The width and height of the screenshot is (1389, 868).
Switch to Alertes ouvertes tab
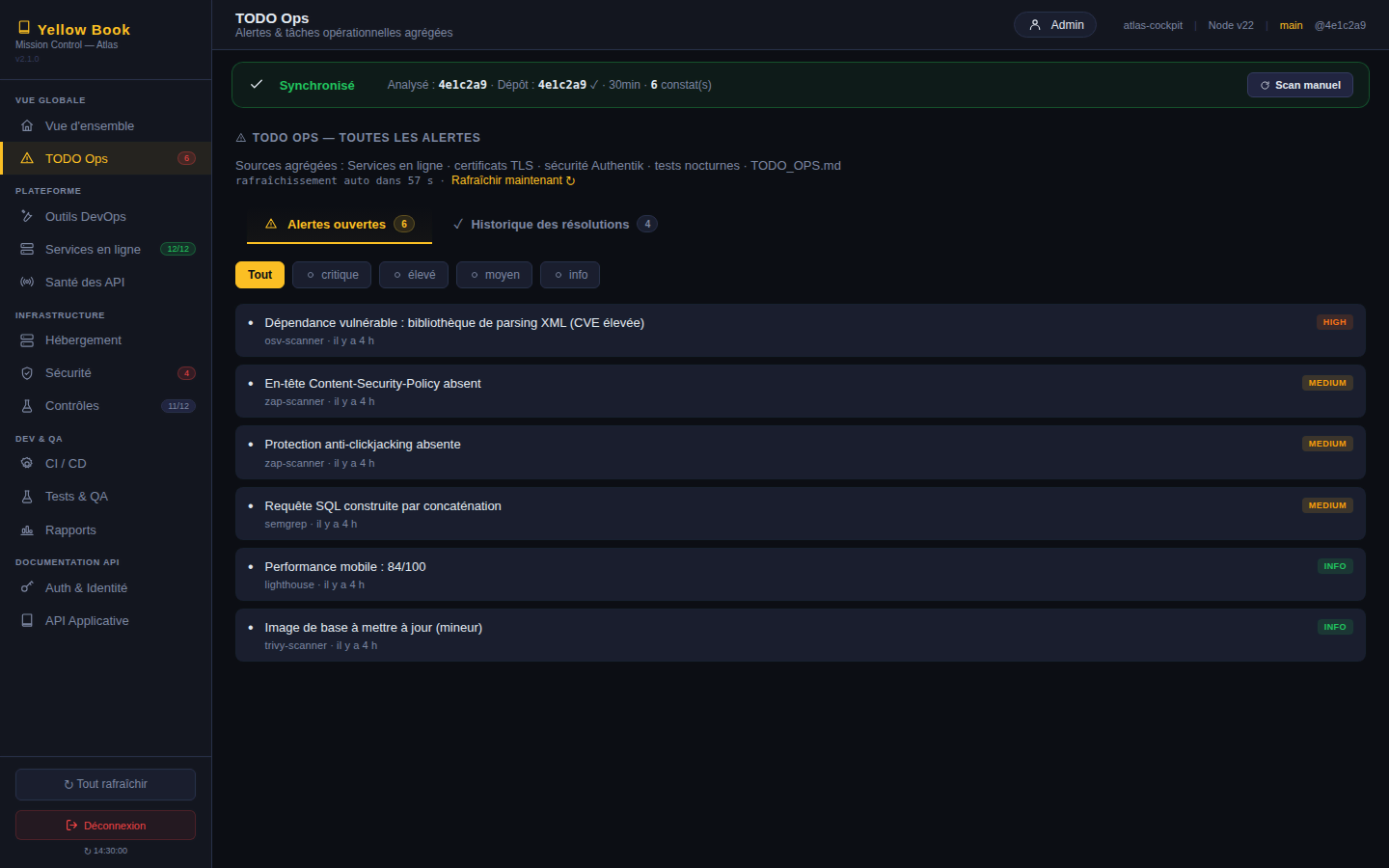(340, 225)
